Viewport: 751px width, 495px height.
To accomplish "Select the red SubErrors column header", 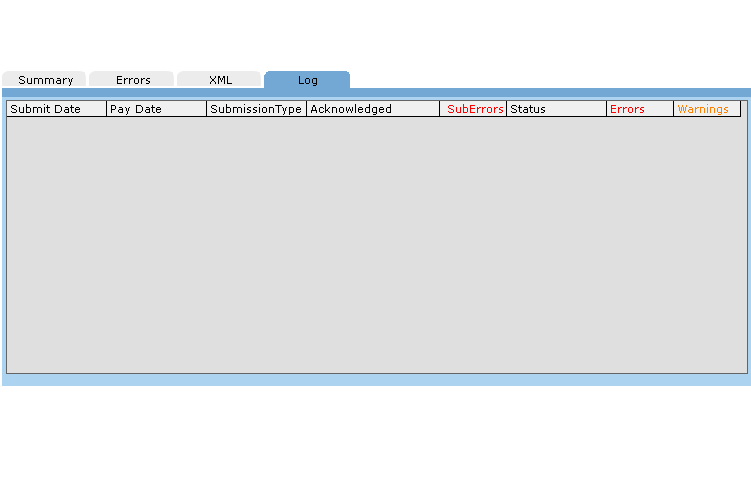I will (474, 109).
